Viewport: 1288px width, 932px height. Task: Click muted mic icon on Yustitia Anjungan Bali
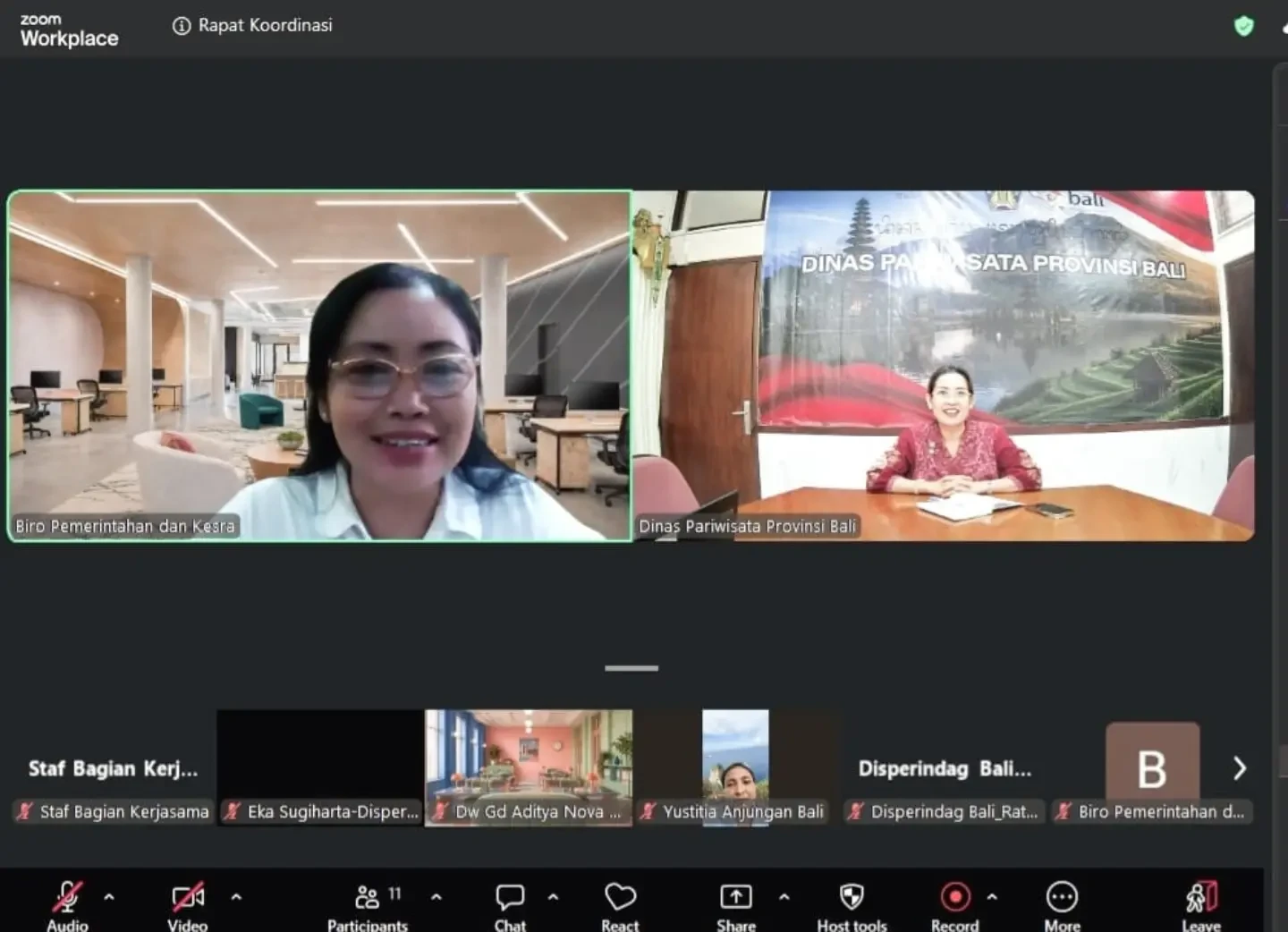(648, 811)
